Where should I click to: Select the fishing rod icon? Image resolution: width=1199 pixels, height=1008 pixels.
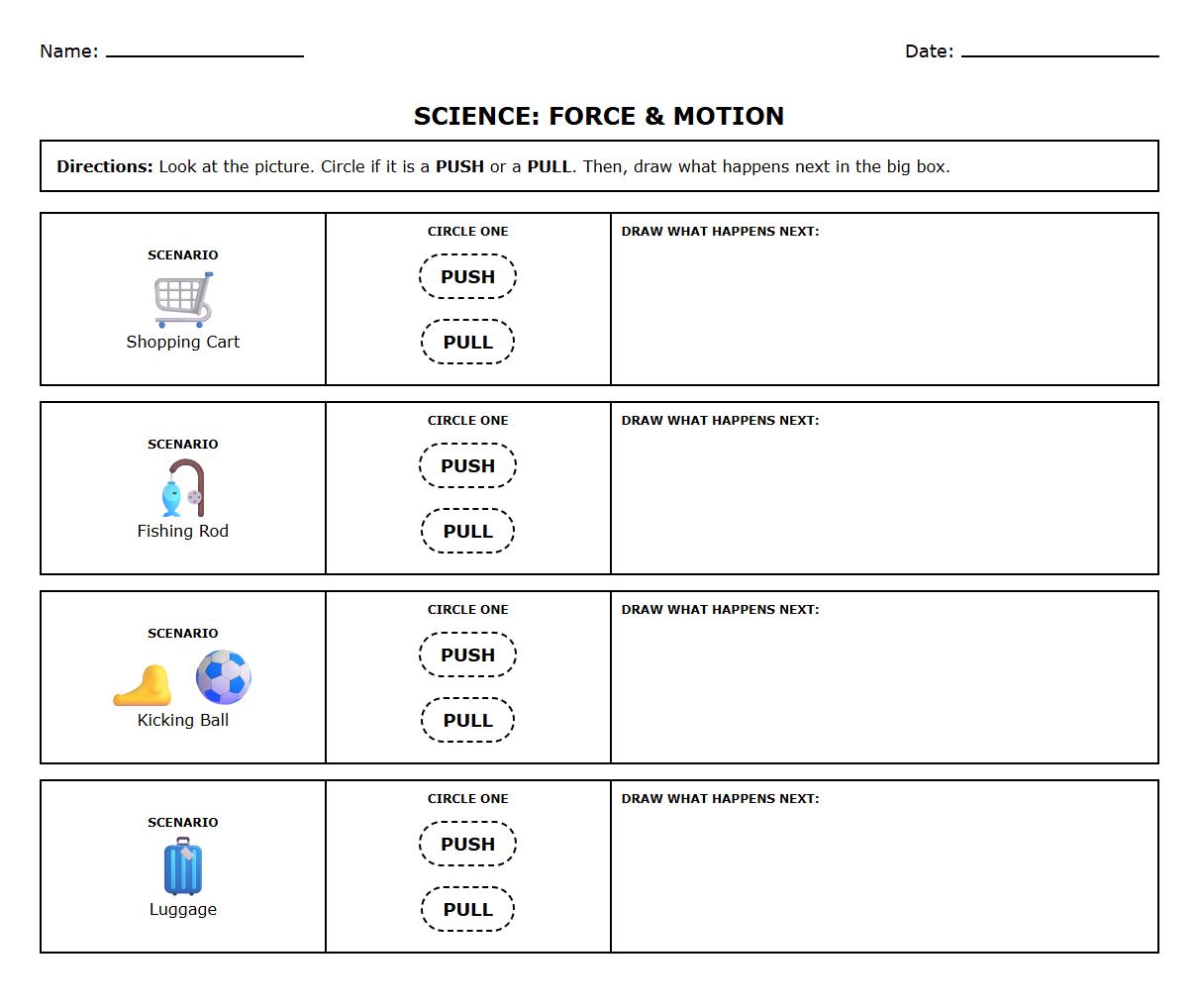point(183,485)
